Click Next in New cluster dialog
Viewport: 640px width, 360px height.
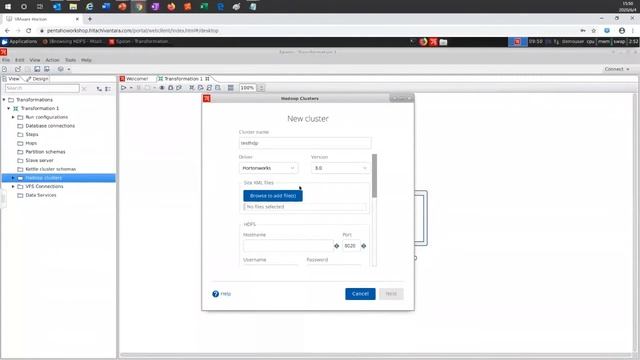pyautogui.click(x=391, y=294)
